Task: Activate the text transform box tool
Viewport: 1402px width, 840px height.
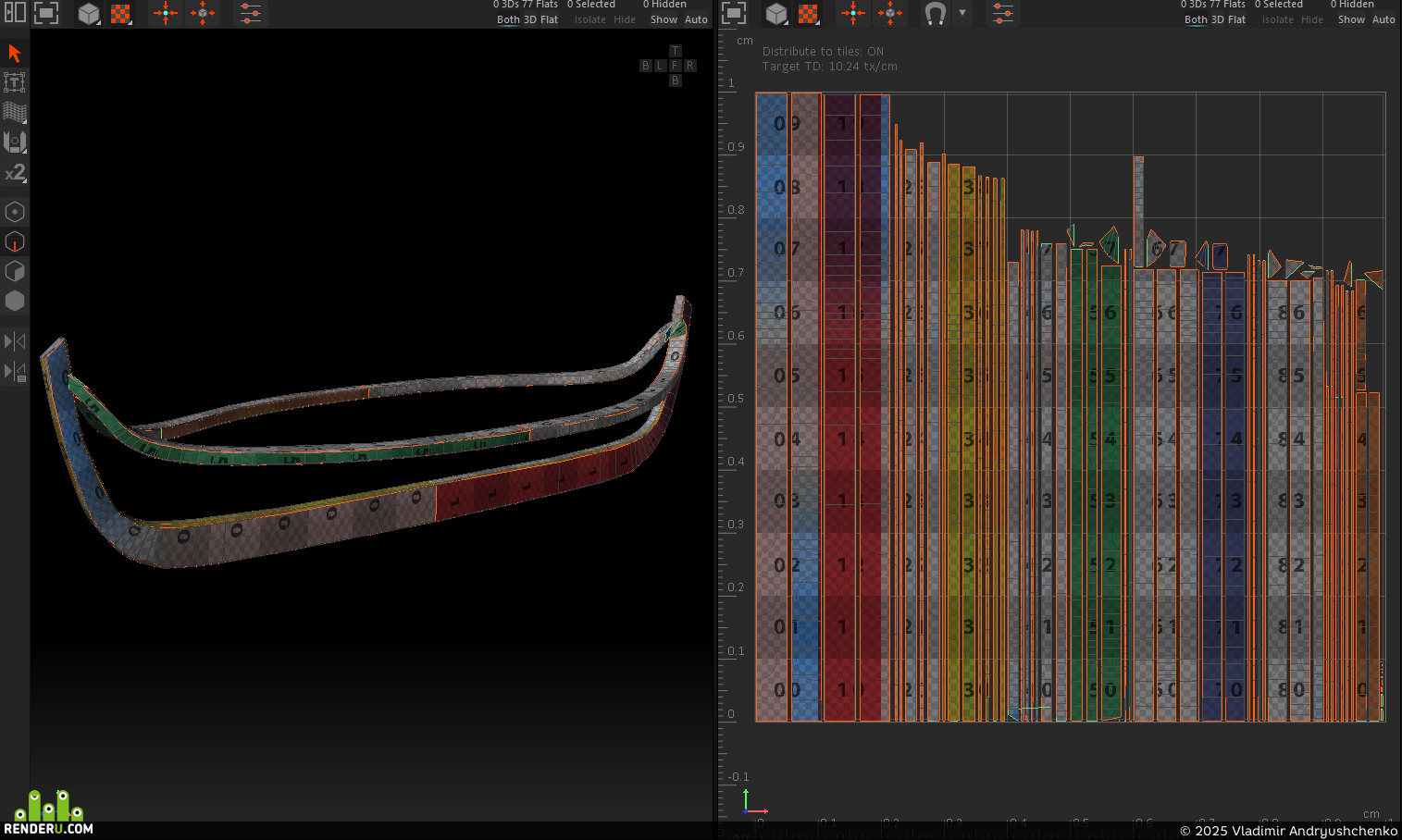Action: click(15, 82)
